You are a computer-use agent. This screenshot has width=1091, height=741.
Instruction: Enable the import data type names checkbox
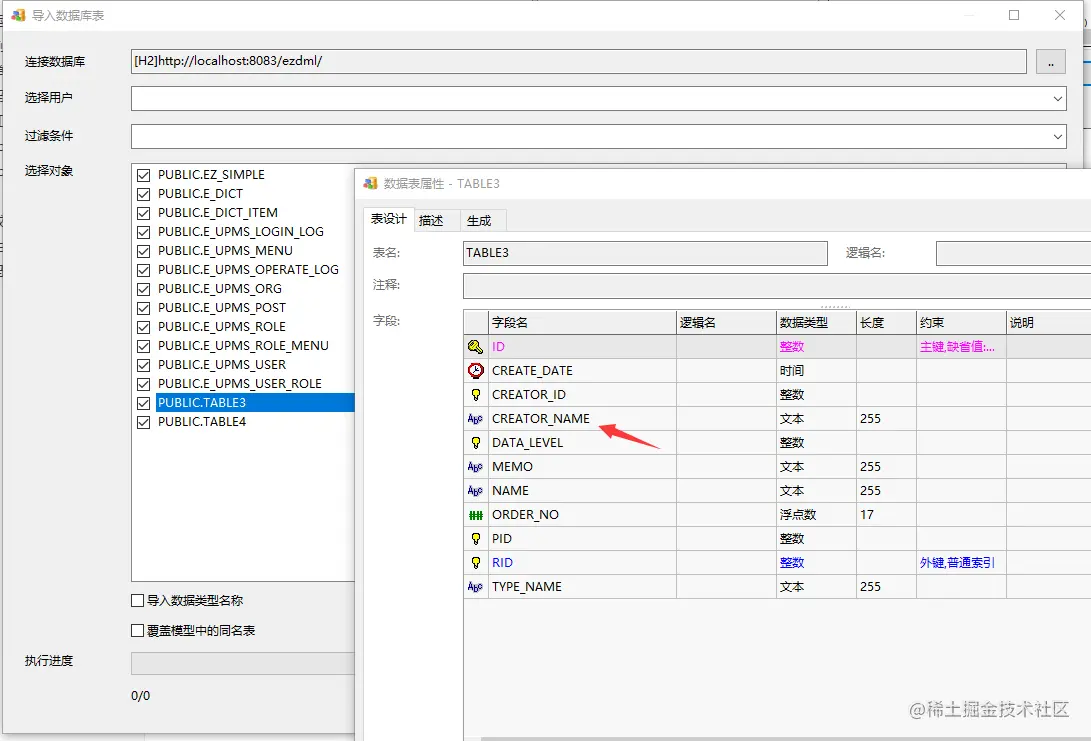coord(138,600)
